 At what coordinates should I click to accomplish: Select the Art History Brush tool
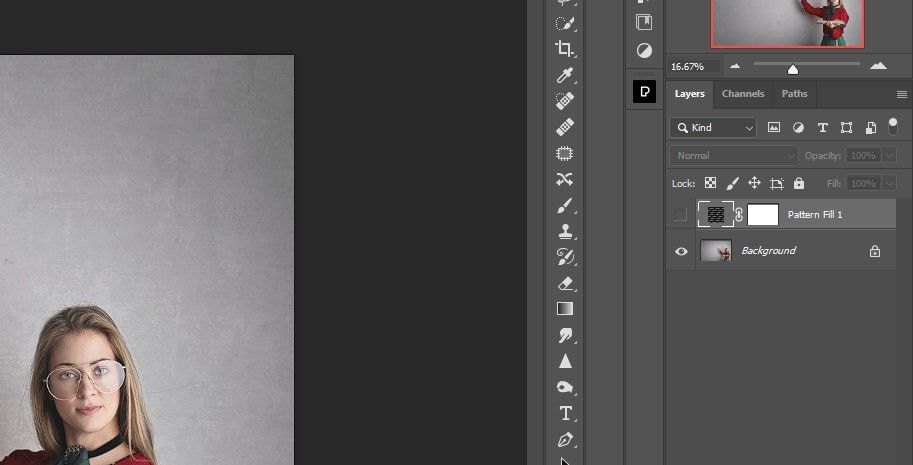[x=565, y=257]
